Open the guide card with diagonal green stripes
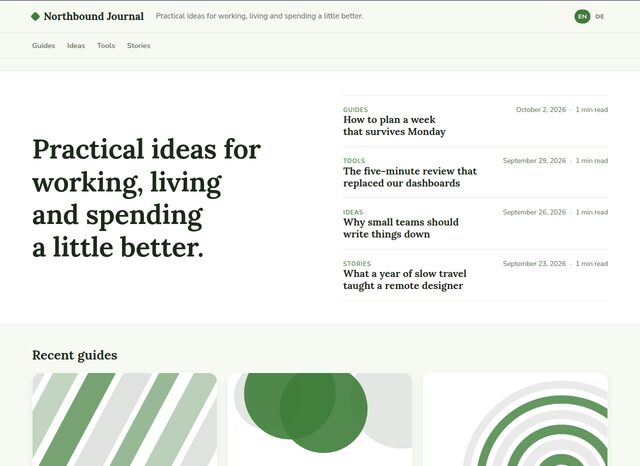 pyautogui.click(x=124, y=419)
